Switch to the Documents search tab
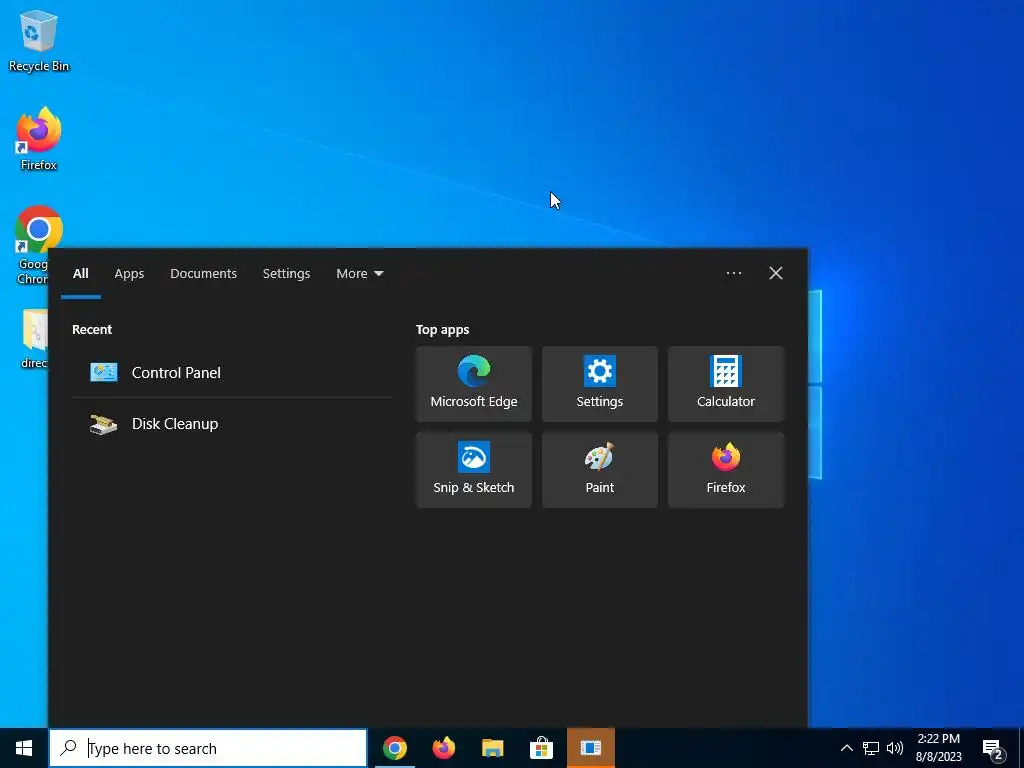The image size is (1024, 768). [x=203, y=274]
